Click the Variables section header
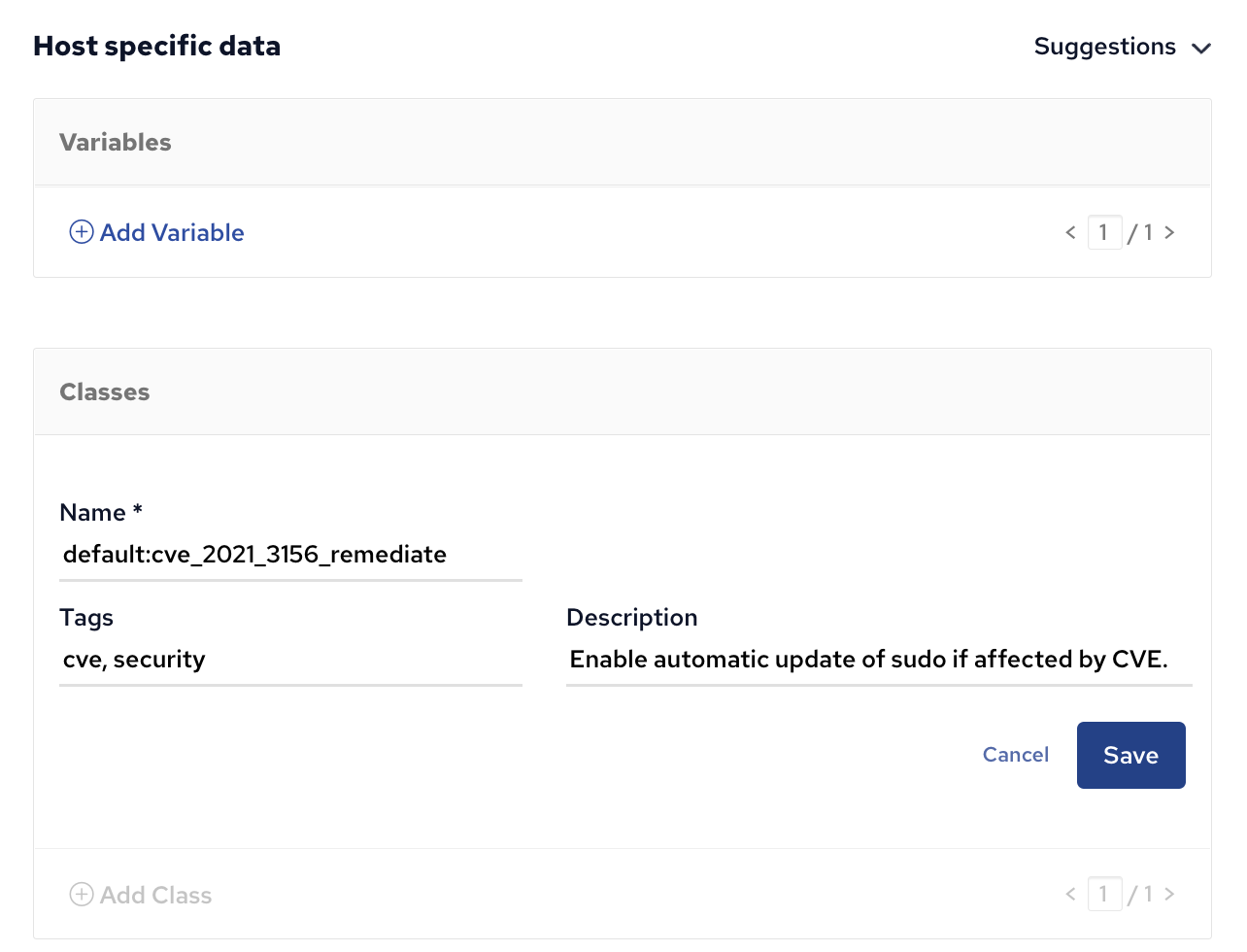This screenshot has height=952, width=1247. tap(623, 142)
